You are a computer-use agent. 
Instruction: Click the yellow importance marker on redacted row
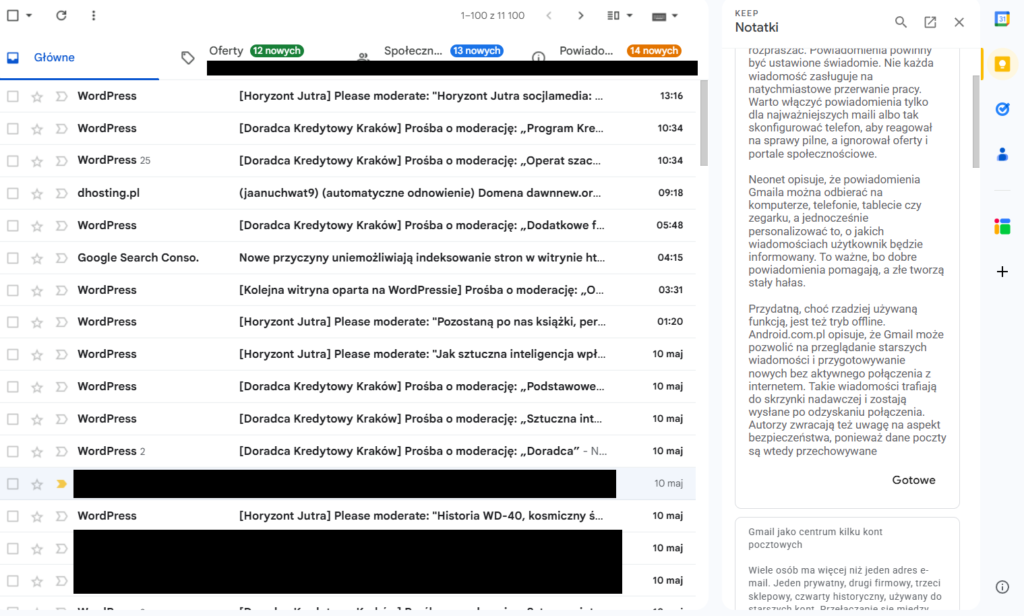[x=61, y=484]
